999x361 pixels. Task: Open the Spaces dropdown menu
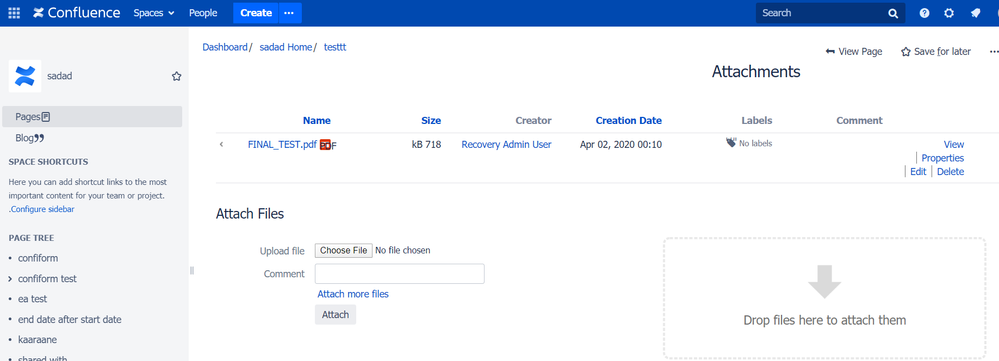coord(154,13)
